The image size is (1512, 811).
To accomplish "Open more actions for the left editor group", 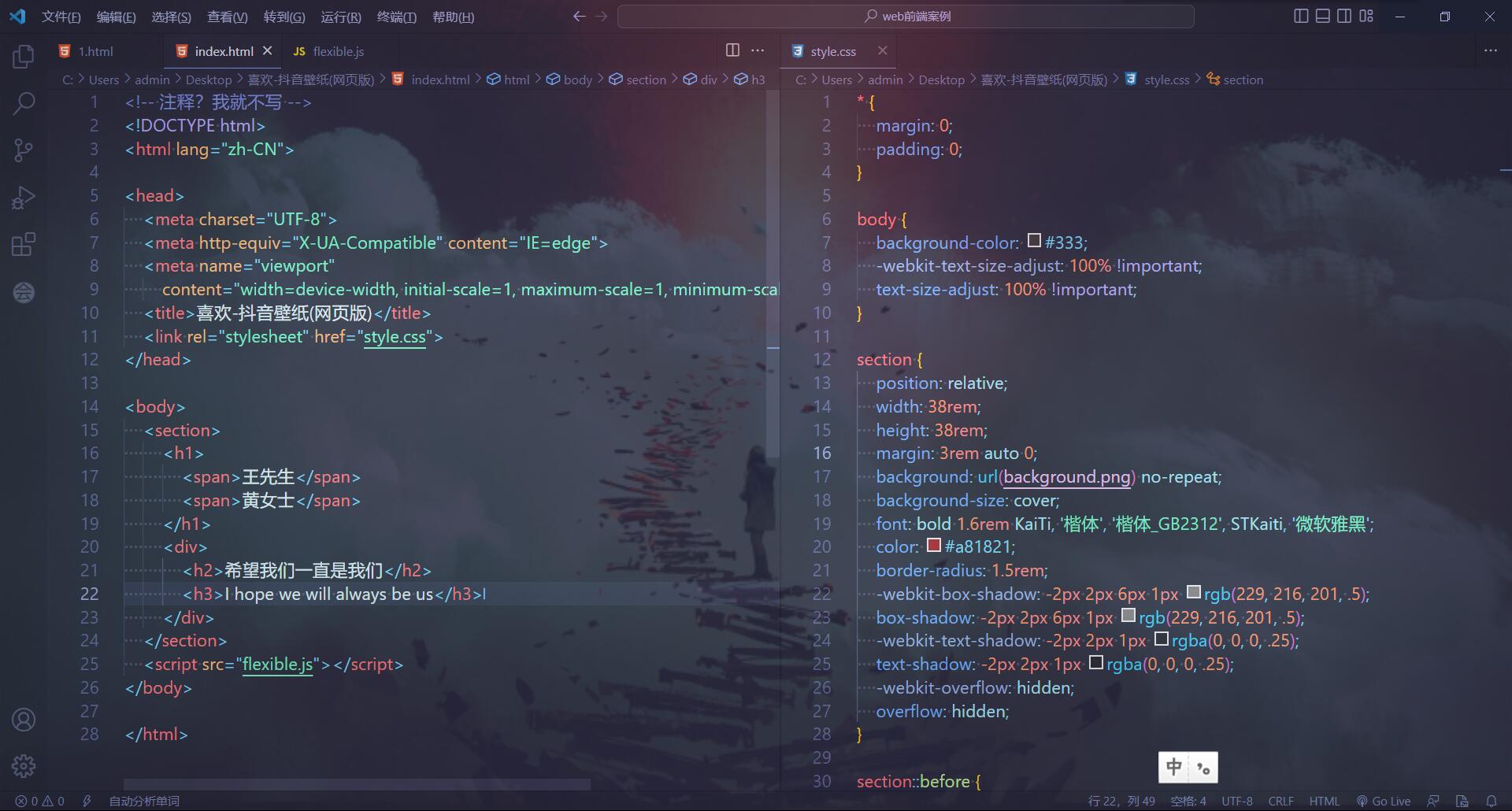I will 758,50.
